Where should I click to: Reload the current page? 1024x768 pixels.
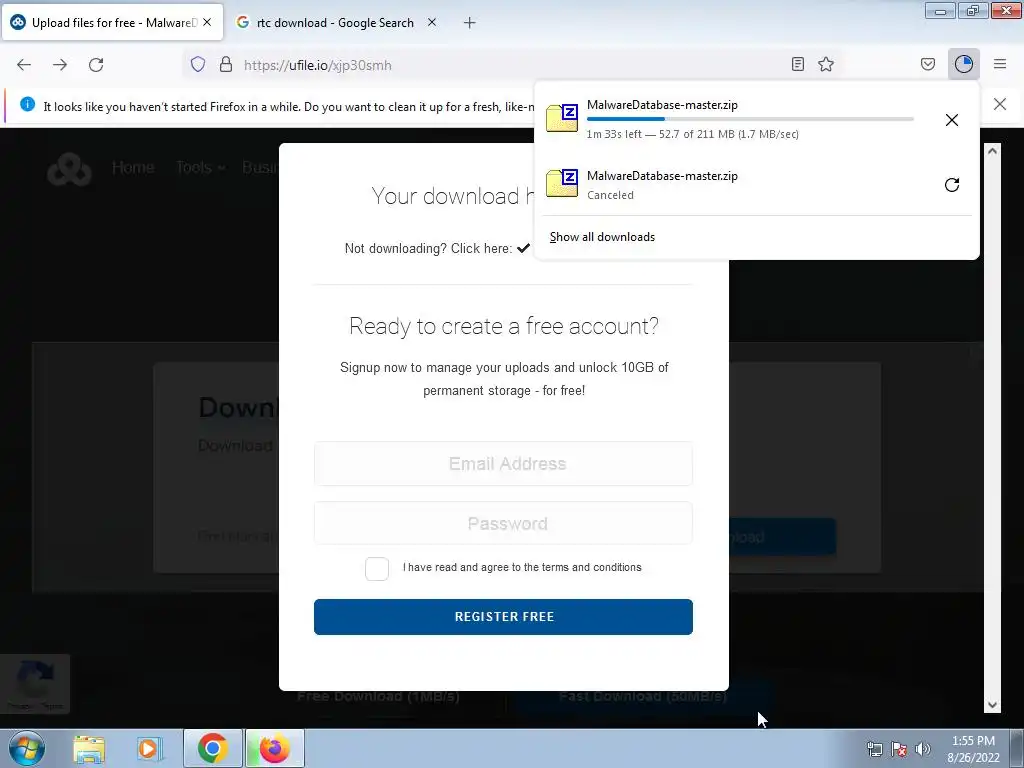coord(96,65)
